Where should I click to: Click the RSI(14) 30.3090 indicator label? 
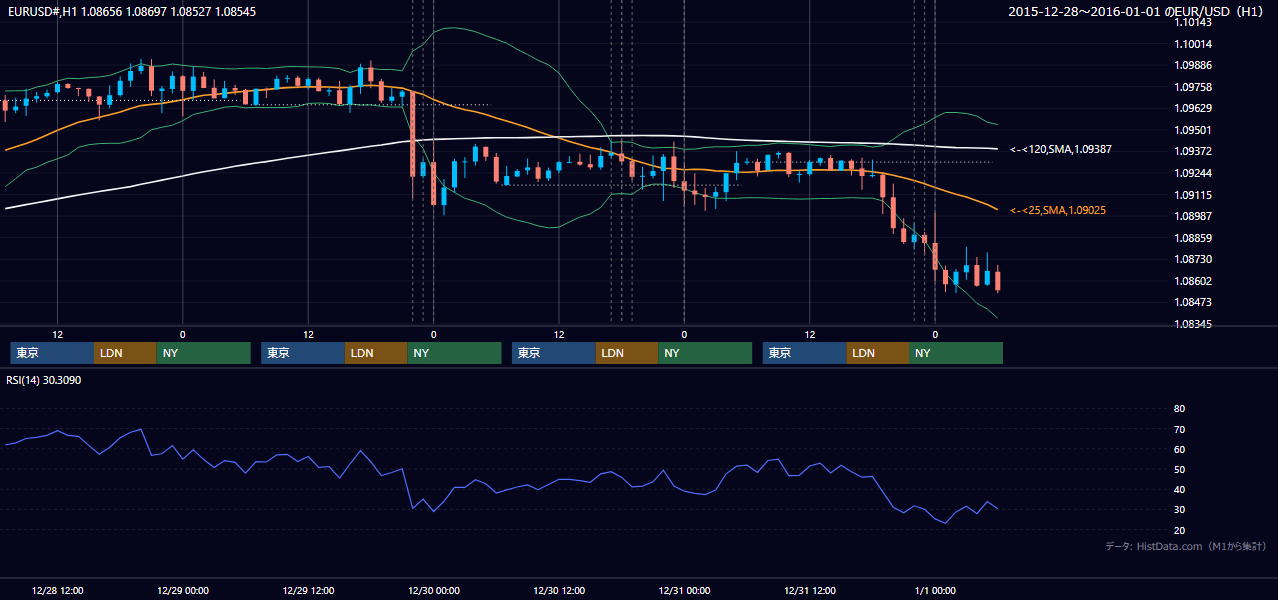43,380
